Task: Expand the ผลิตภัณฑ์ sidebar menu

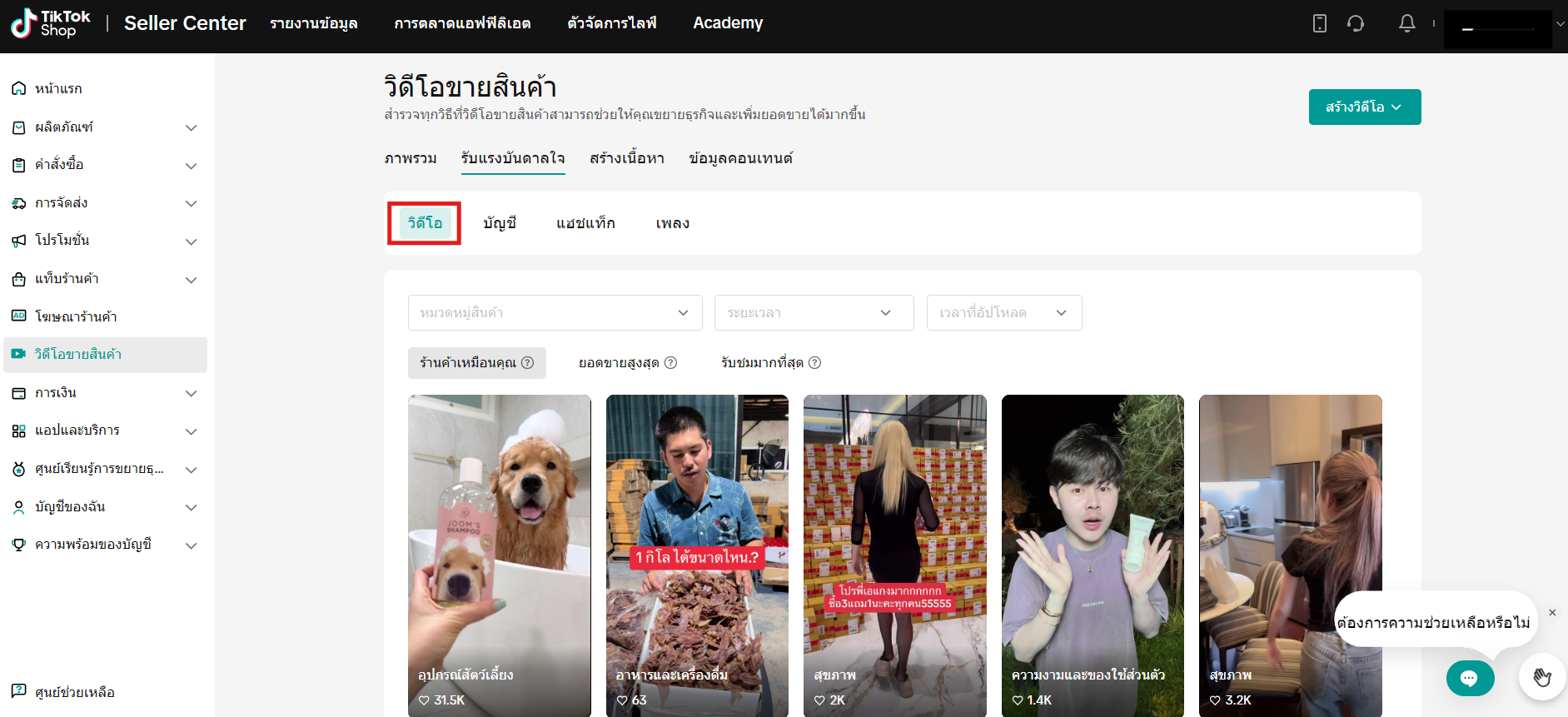Action: point(192,127)
